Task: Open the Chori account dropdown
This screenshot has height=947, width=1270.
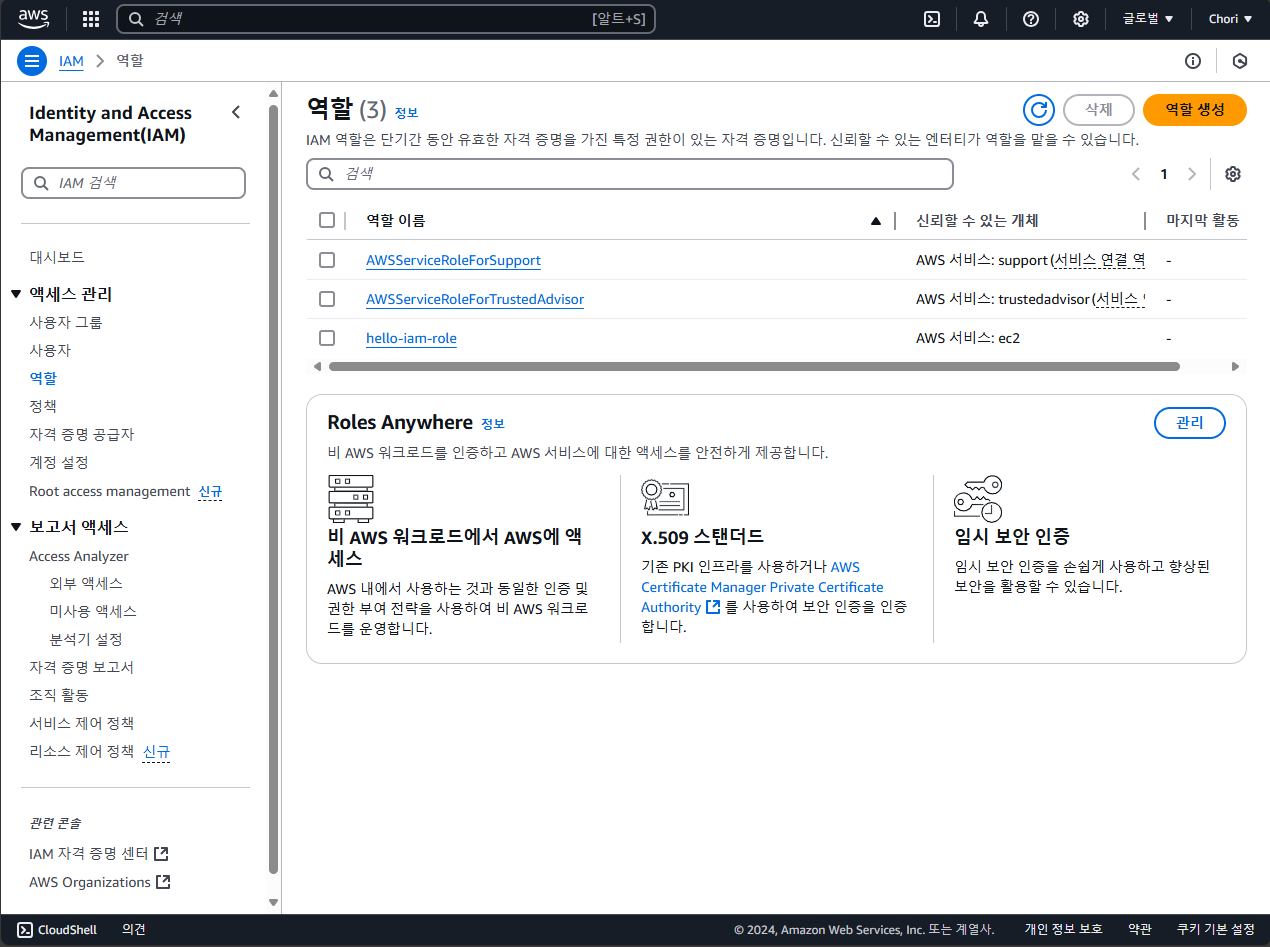Action: 1230,19
